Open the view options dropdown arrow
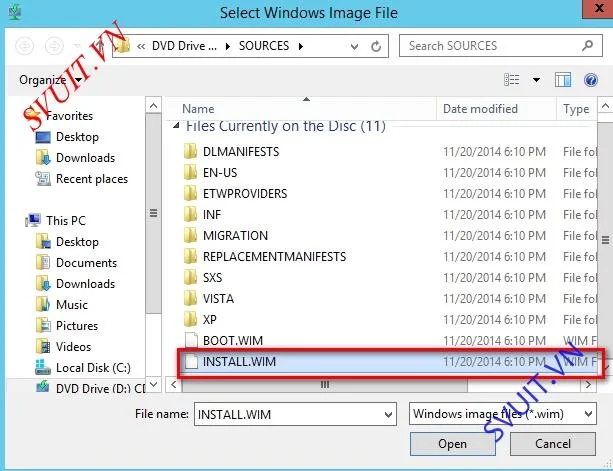The width and height of the screenshot is (613, 471). (536, 80)
